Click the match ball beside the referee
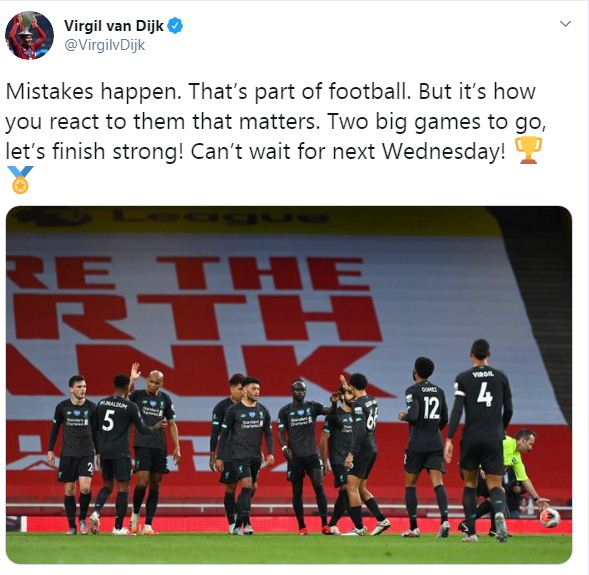The width and height of the screenshot is (589, 575). pos(550,518)
